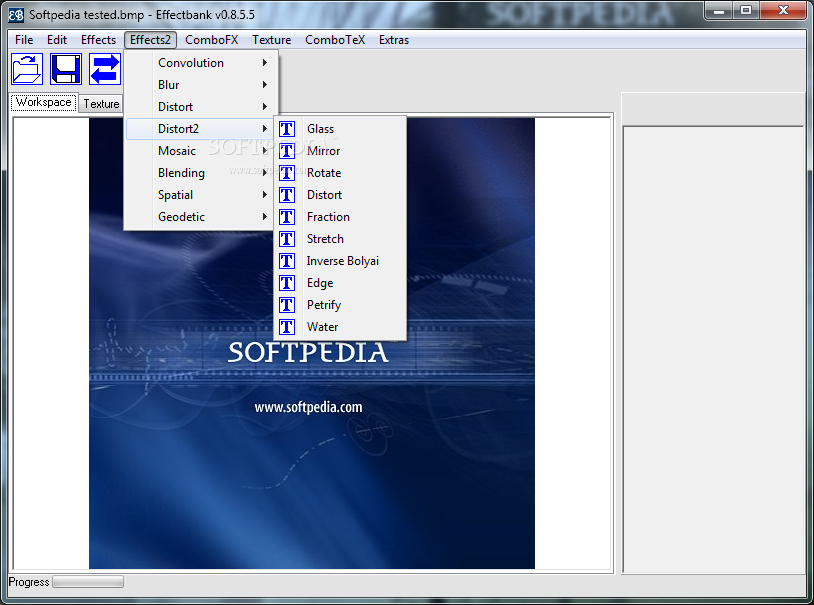Click the save floppy disk toolbar icon
The width and height of the screenshot is (814, 605).
[x=66, y=69]
